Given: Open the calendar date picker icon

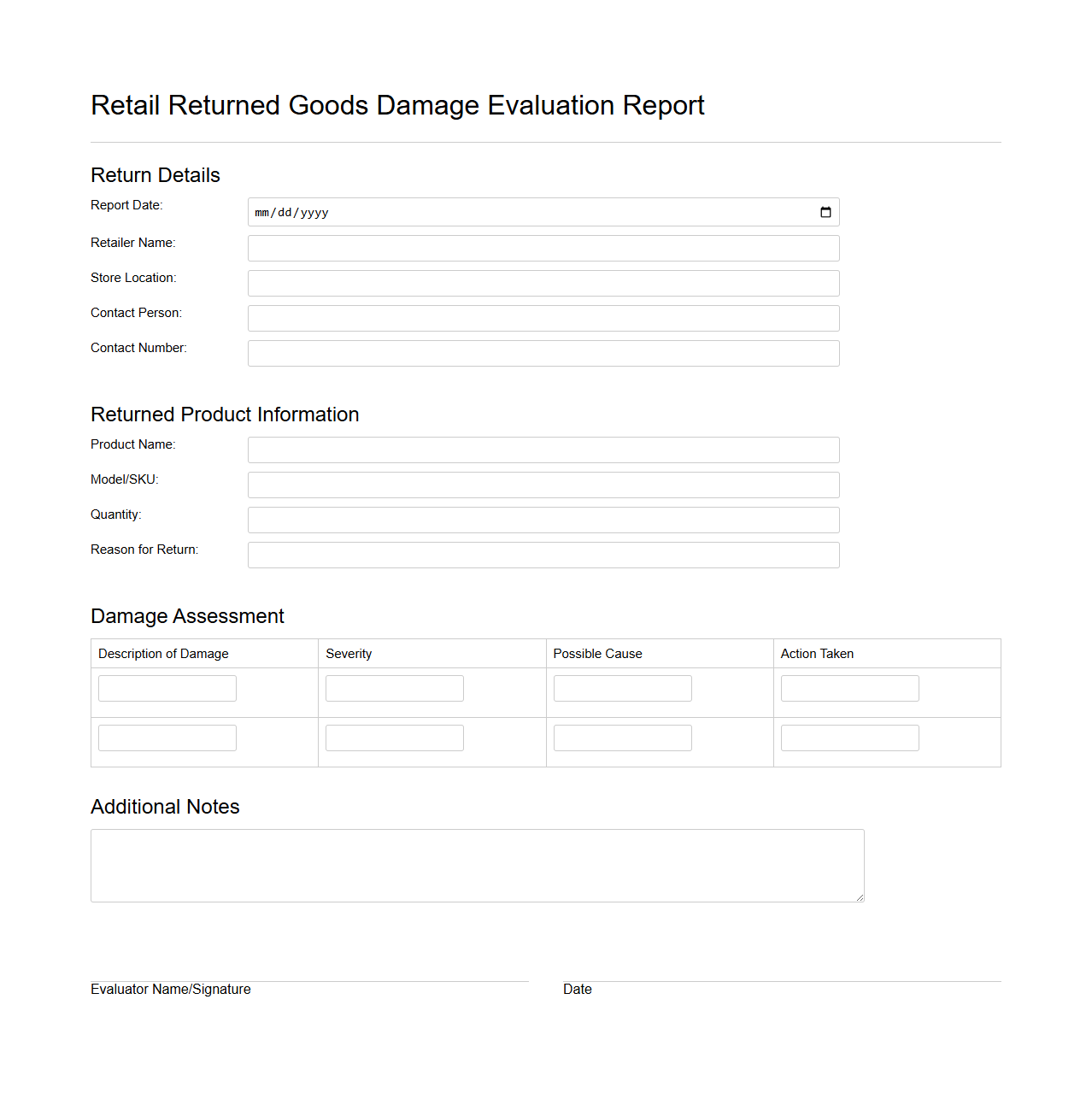Looking at the screenshot, I should pos(825,212).
